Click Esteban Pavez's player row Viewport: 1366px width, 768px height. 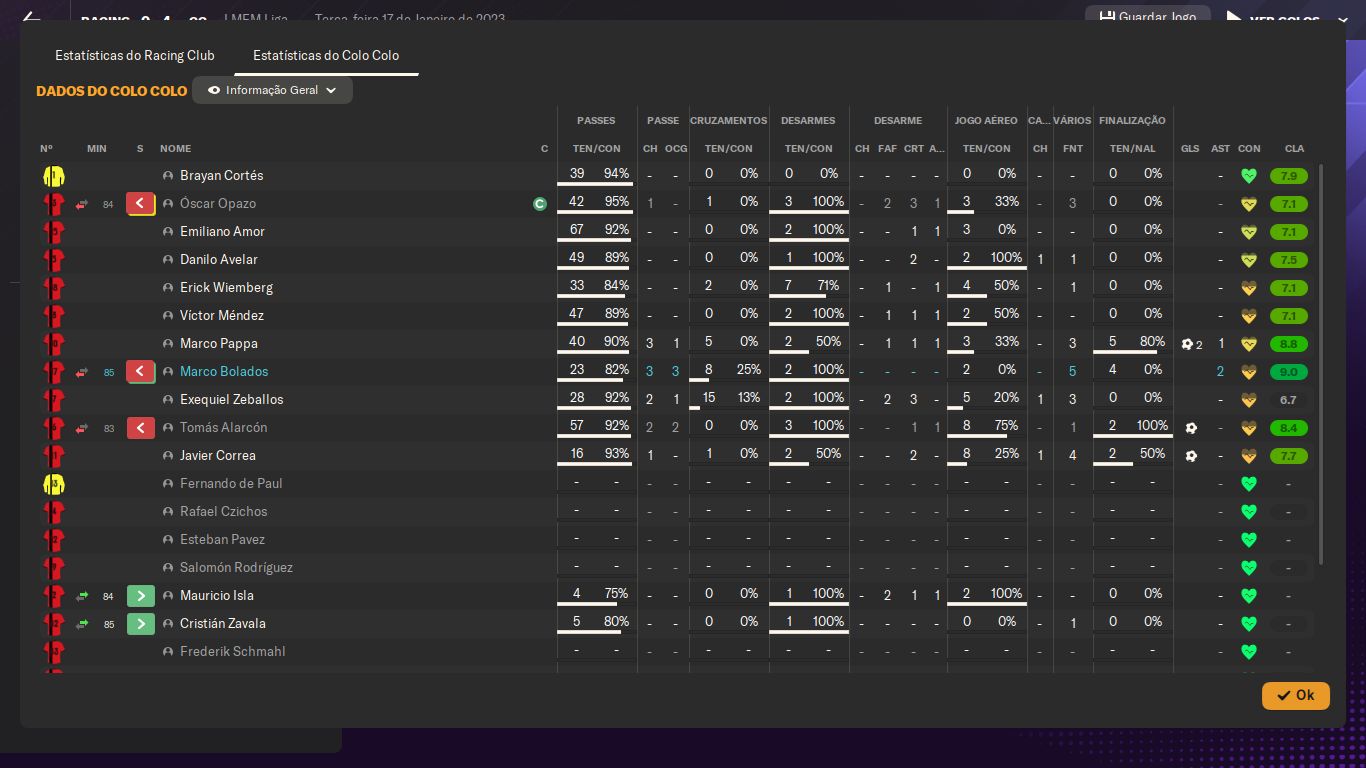678,540
